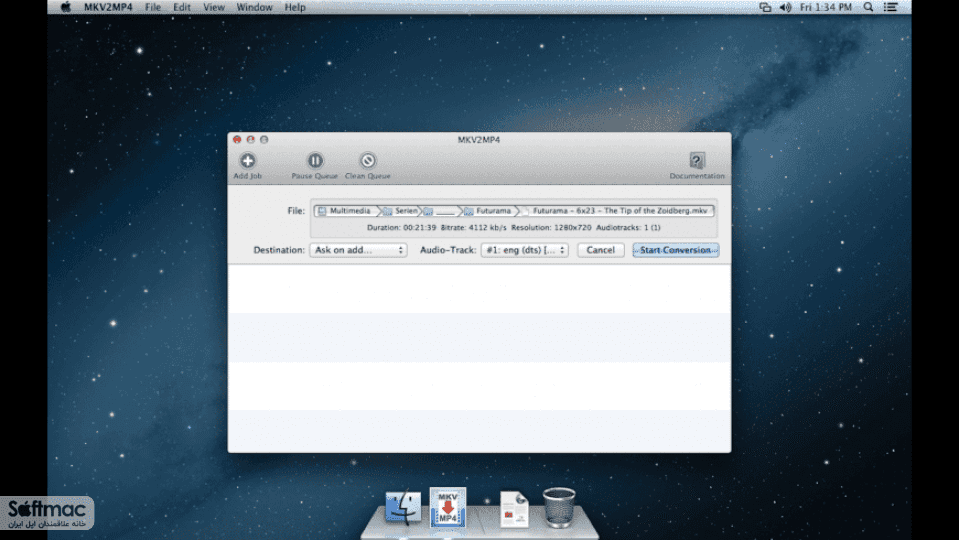Click the clock showing Fri 1:34 PM

coord(826,7)
